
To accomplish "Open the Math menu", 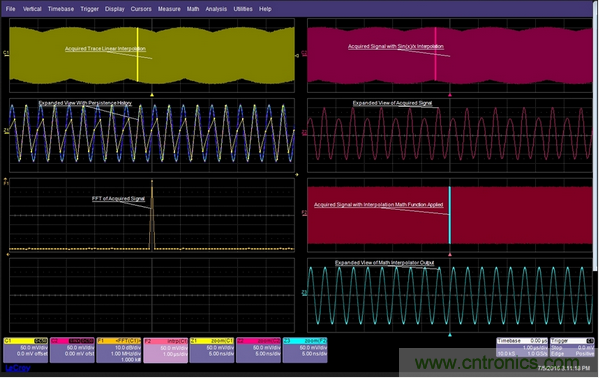I will click(193, 9).
